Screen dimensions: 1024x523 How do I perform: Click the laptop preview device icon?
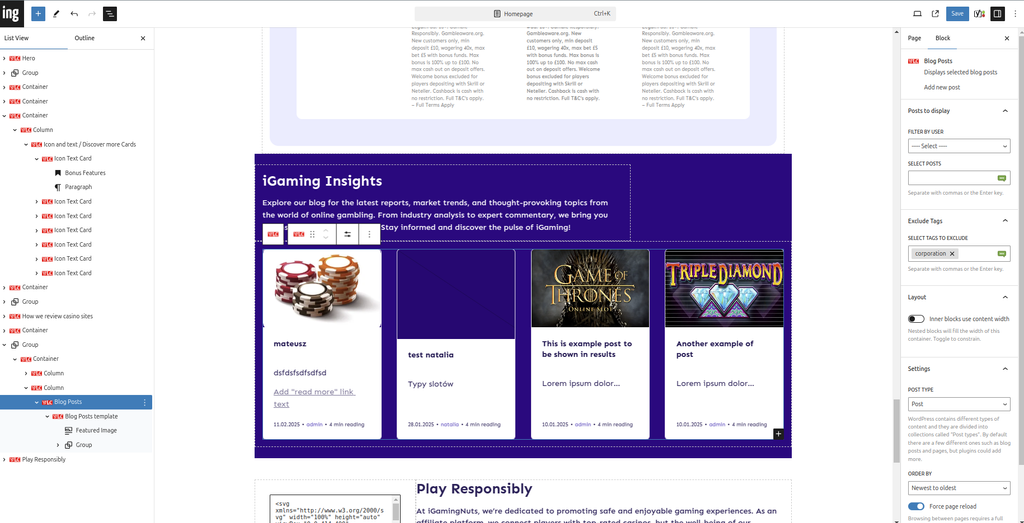click(918, 14)
